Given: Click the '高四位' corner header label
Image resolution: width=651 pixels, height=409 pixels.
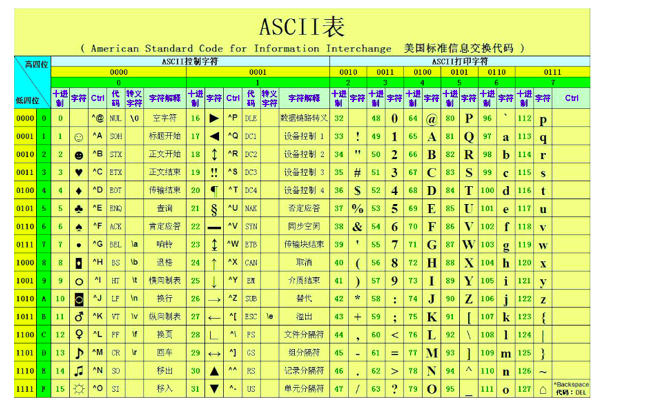Looking at the screenshot, I should pyautogui.click(x=36, y=64).
